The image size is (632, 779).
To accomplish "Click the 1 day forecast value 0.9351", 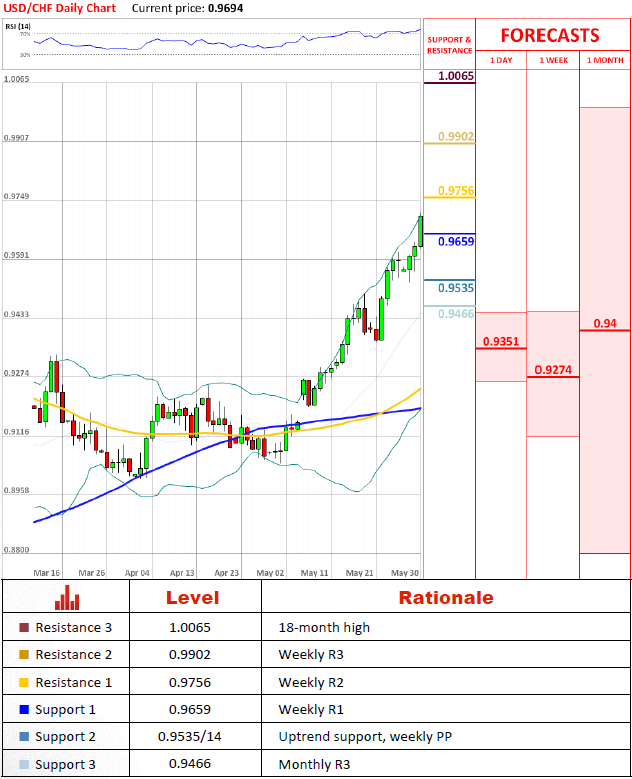I will coord(501,341).
